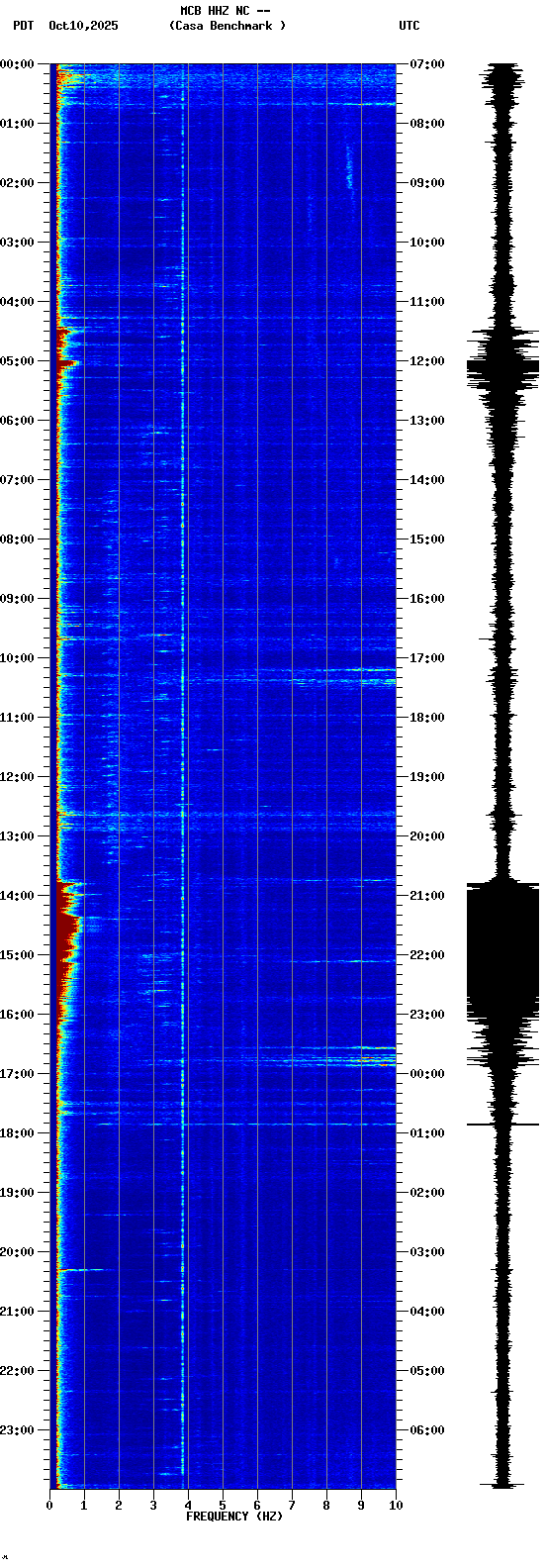Click the "20:00" label on the UTC axis
The width and height of the screenshot is (546, 1568).
click(x=427, y=836)
